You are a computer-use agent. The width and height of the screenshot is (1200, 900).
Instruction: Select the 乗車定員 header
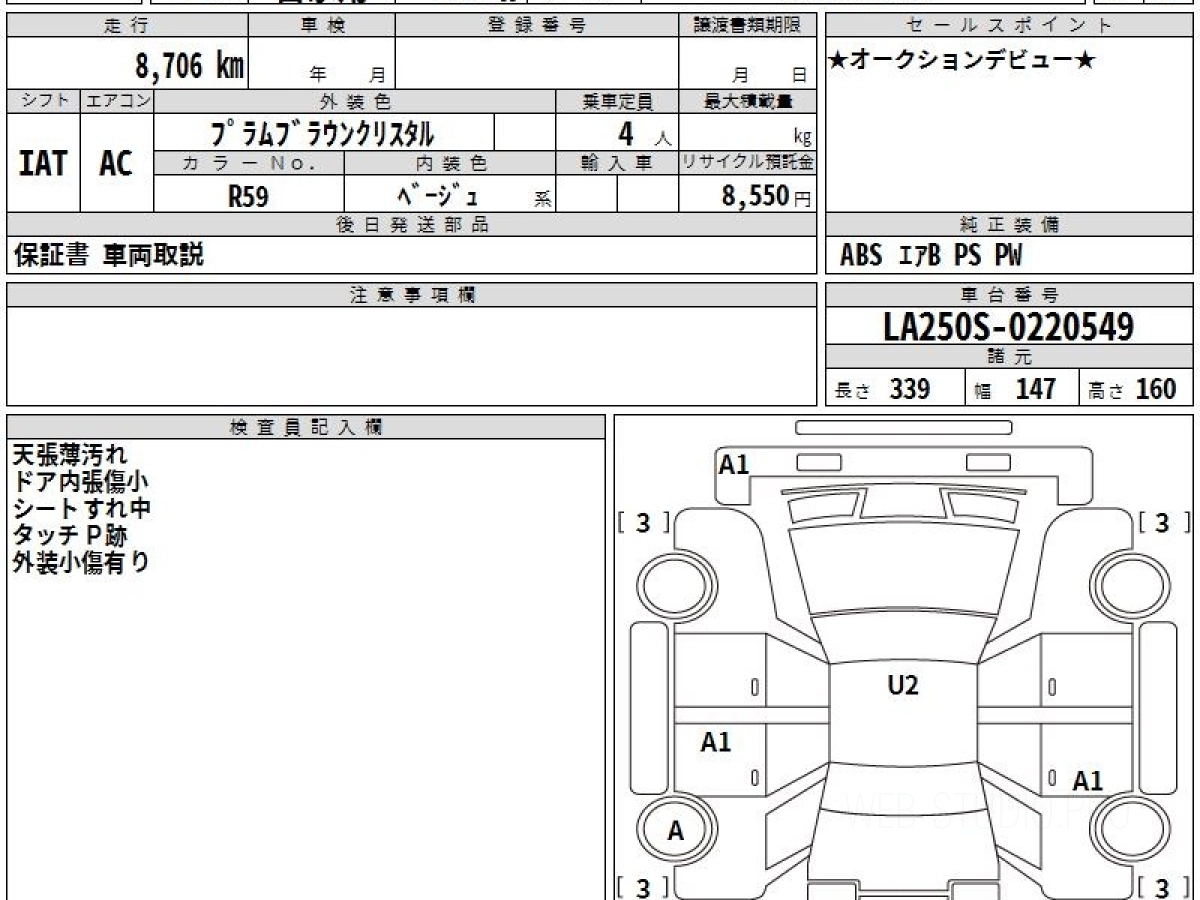tap(617, 101)
